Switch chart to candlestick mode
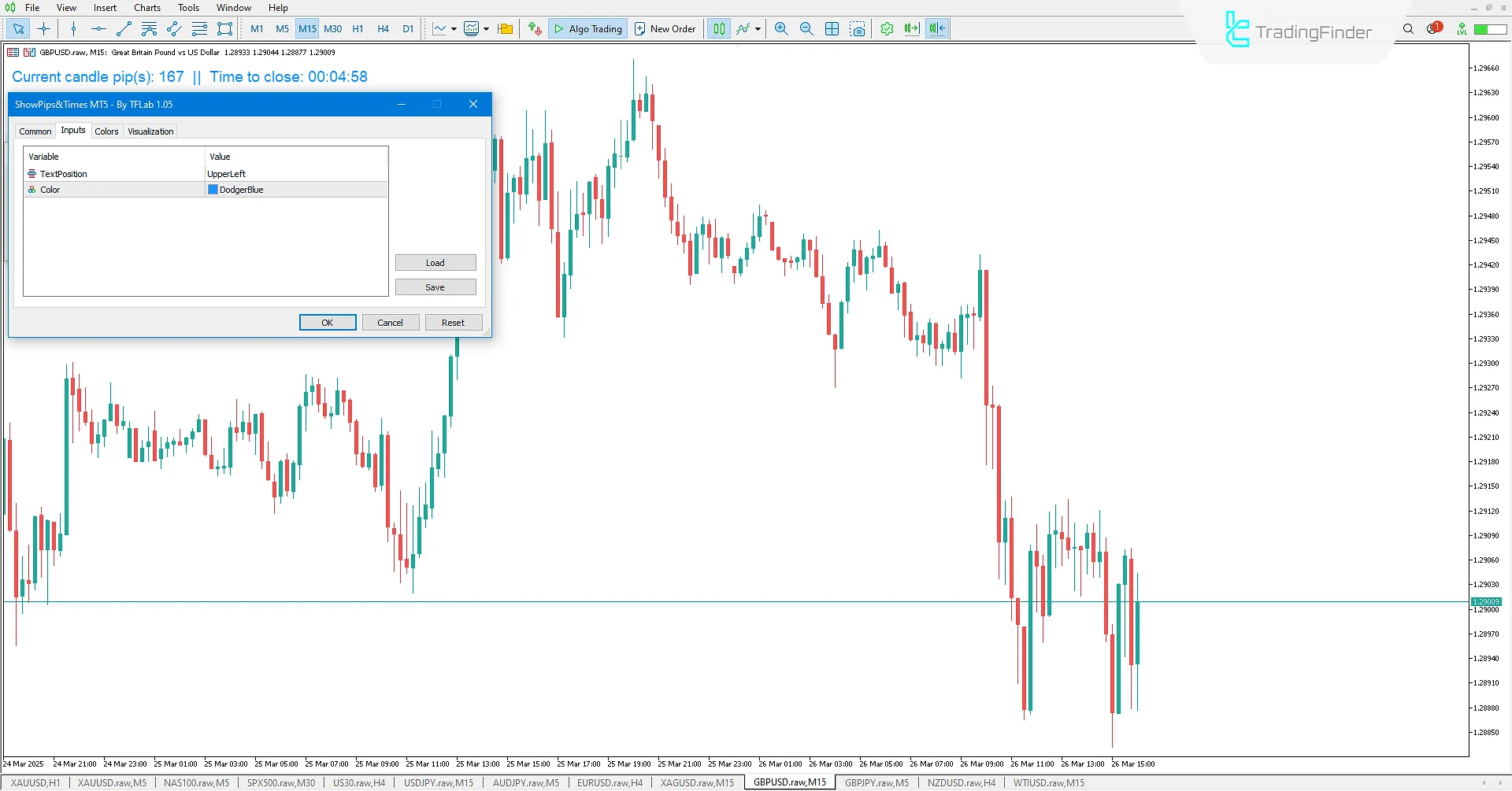Screen dimensions: 1512x791 (x=717, y=29)
